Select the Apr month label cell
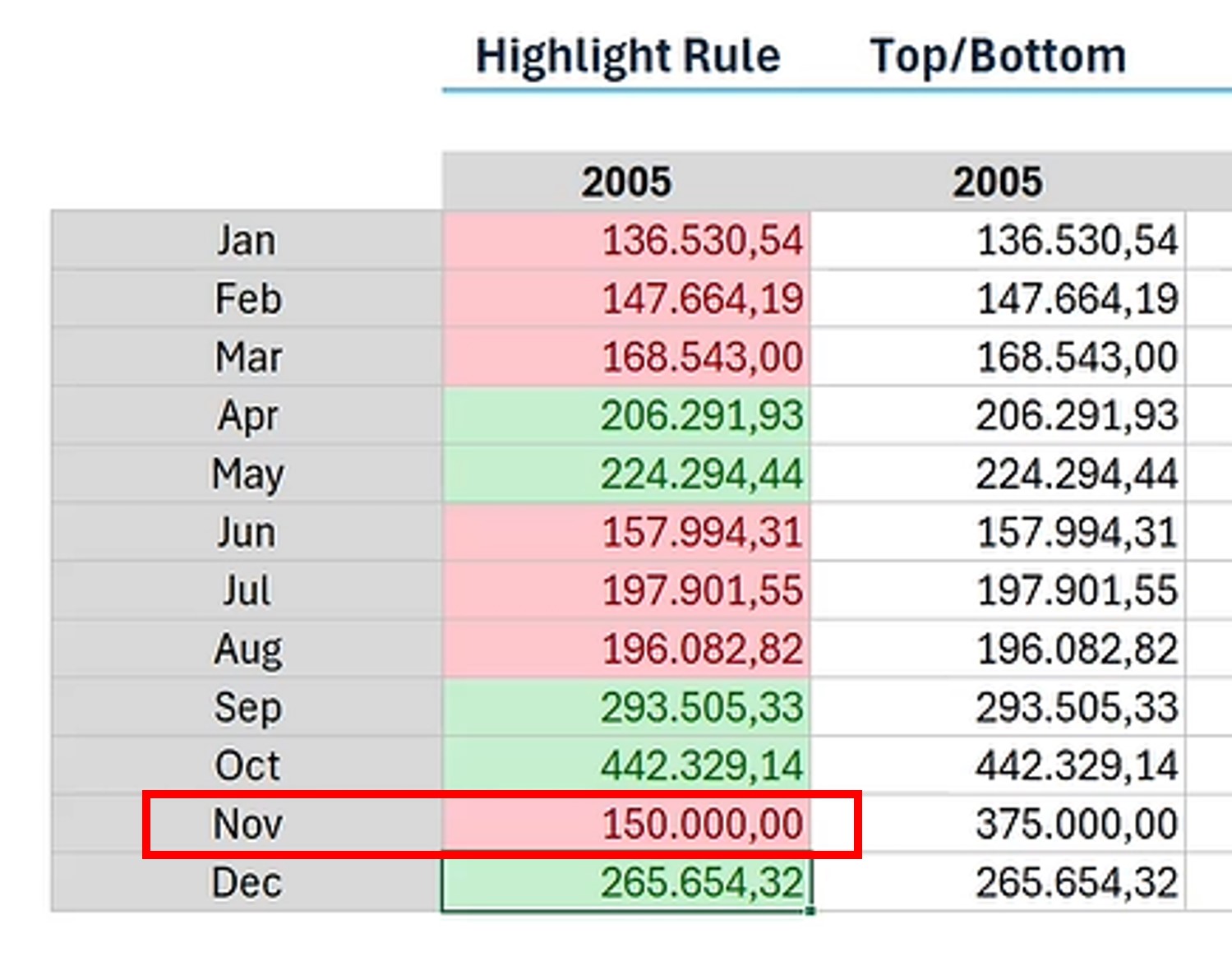The width and height of the screenshot is (1232, 966). click(247, 415)
